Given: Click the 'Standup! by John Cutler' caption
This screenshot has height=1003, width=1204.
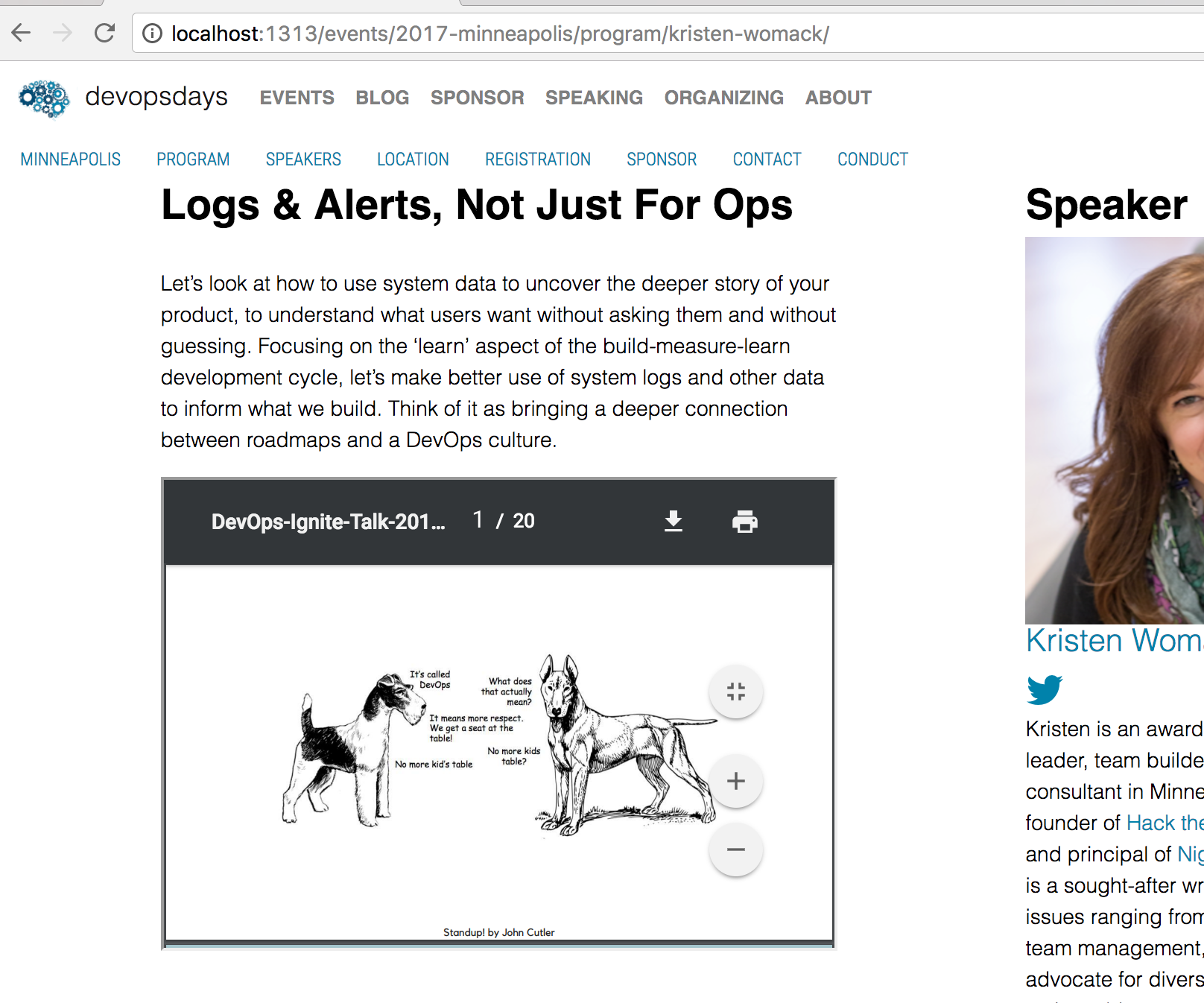Looking at the screenshot, I should [x=499, y=932].
